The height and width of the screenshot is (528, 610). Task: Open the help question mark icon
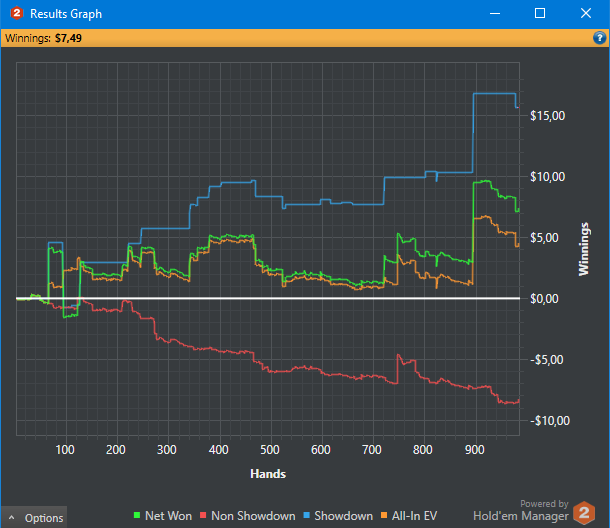click(599, 38)
